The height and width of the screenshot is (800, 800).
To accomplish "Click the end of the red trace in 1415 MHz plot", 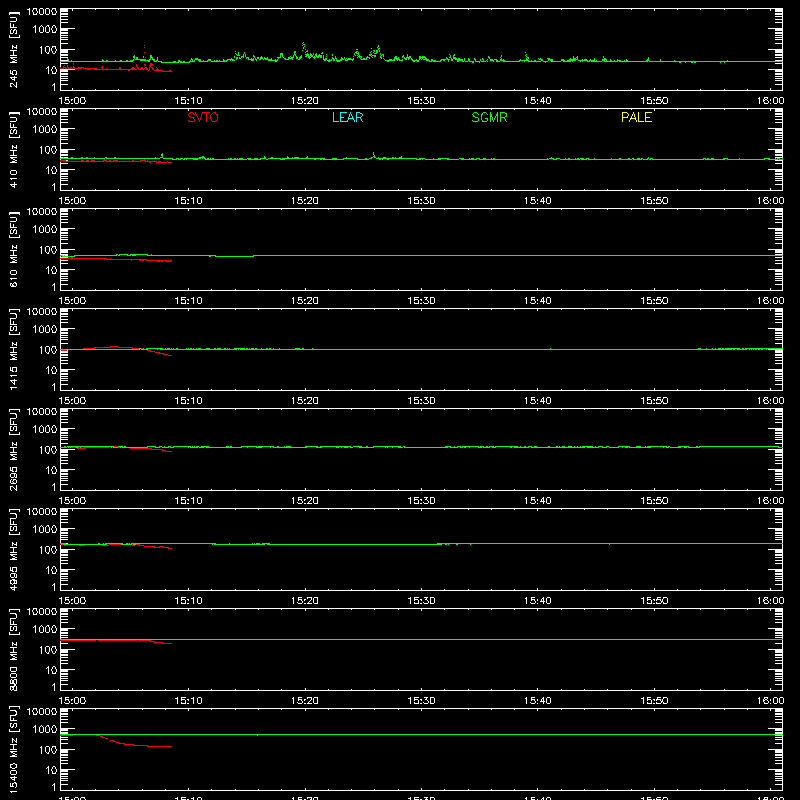I will coord(171,355).
